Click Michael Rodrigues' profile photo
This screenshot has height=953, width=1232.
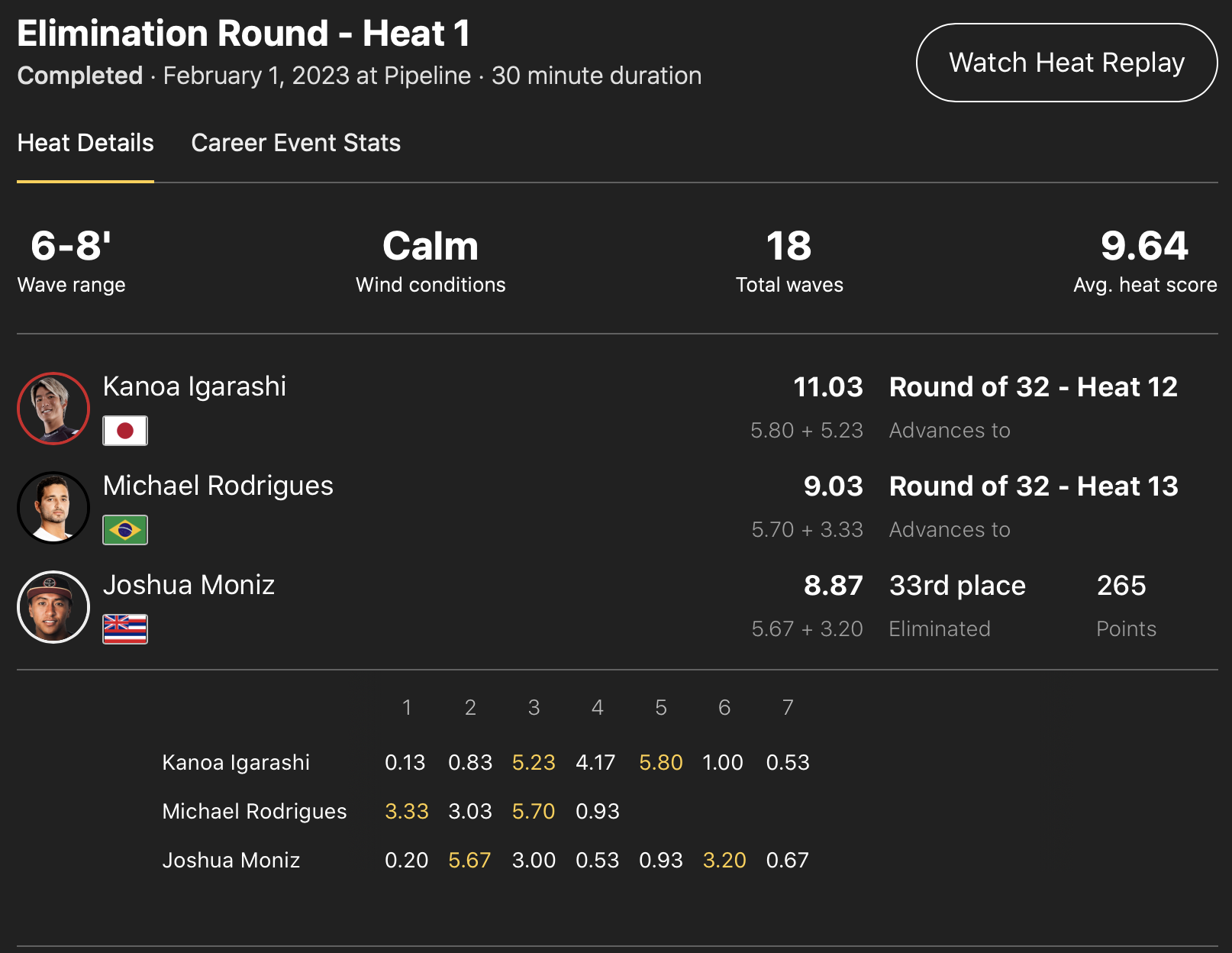[53, 508]
